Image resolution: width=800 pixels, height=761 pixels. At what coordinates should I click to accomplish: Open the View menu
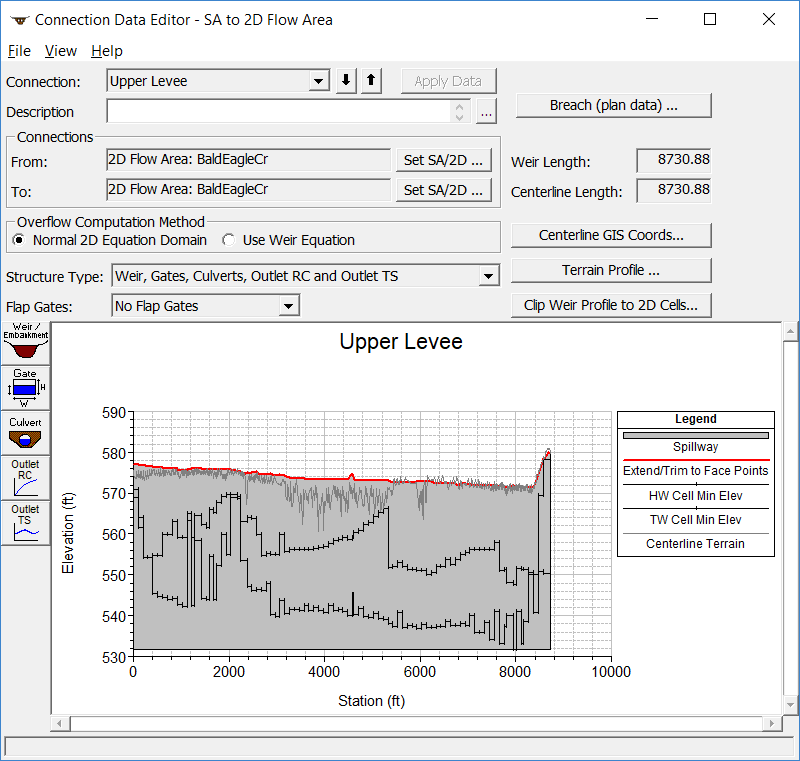61,51
